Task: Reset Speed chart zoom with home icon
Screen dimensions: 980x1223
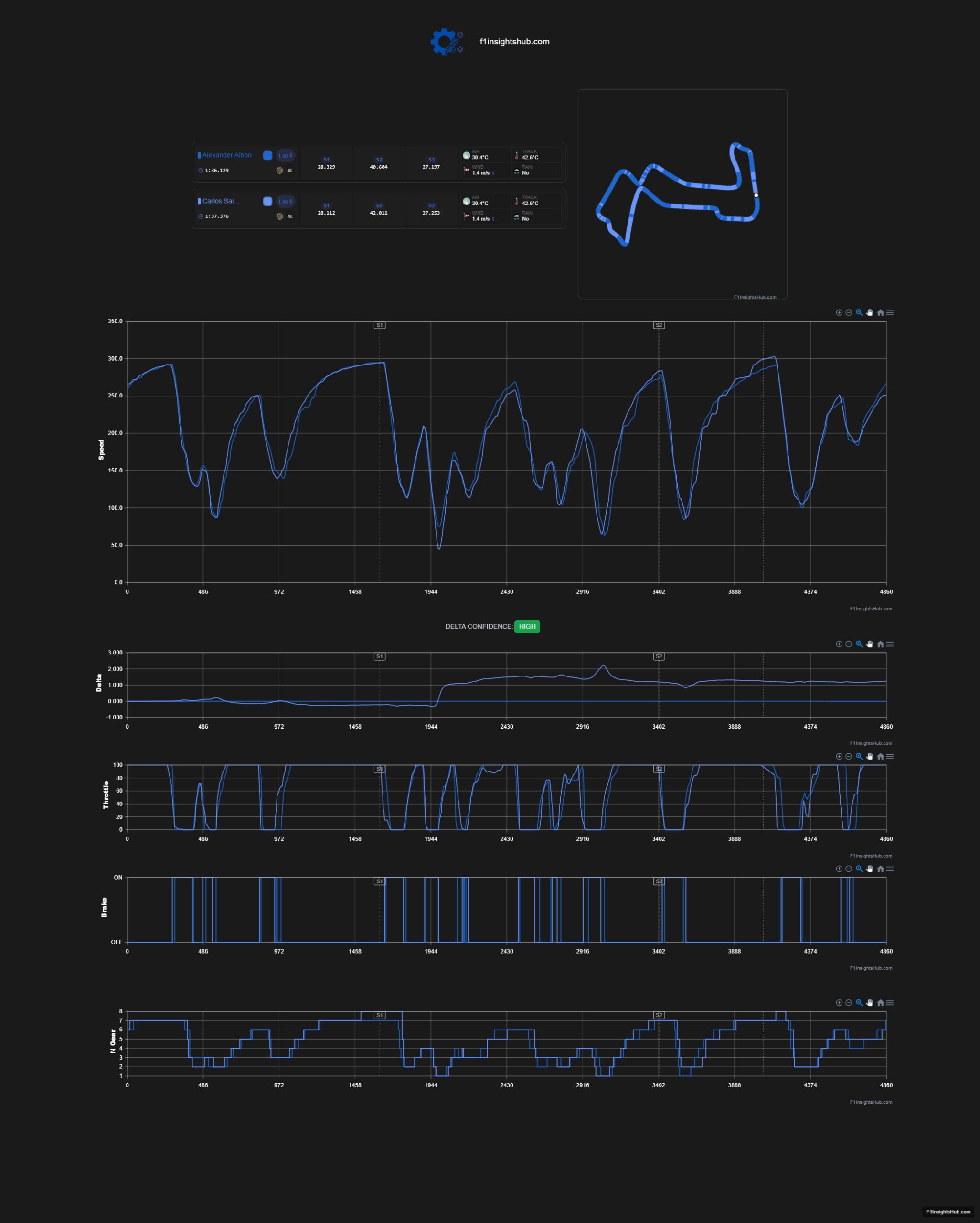Action: coord(880,312)
